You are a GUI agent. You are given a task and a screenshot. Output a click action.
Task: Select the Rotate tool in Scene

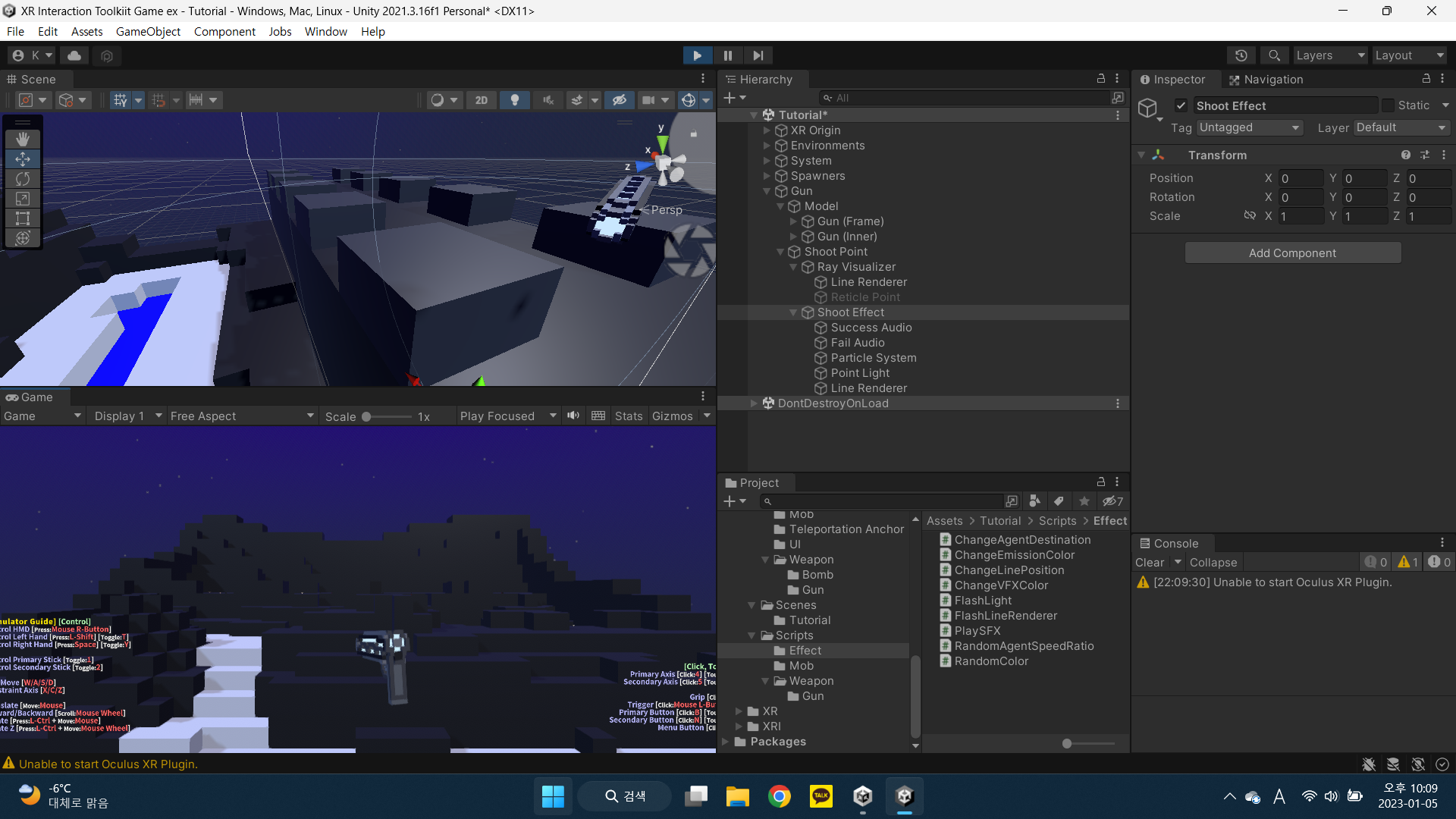click(23, 179)
